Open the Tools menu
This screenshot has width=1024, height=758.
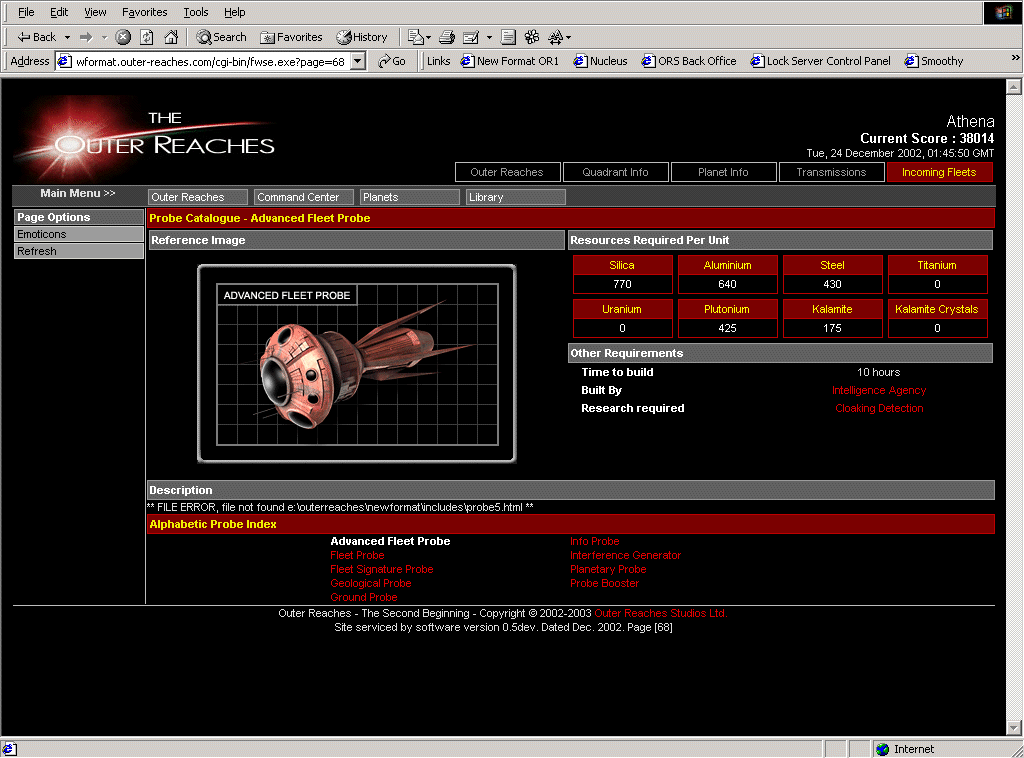pos(195,12)
